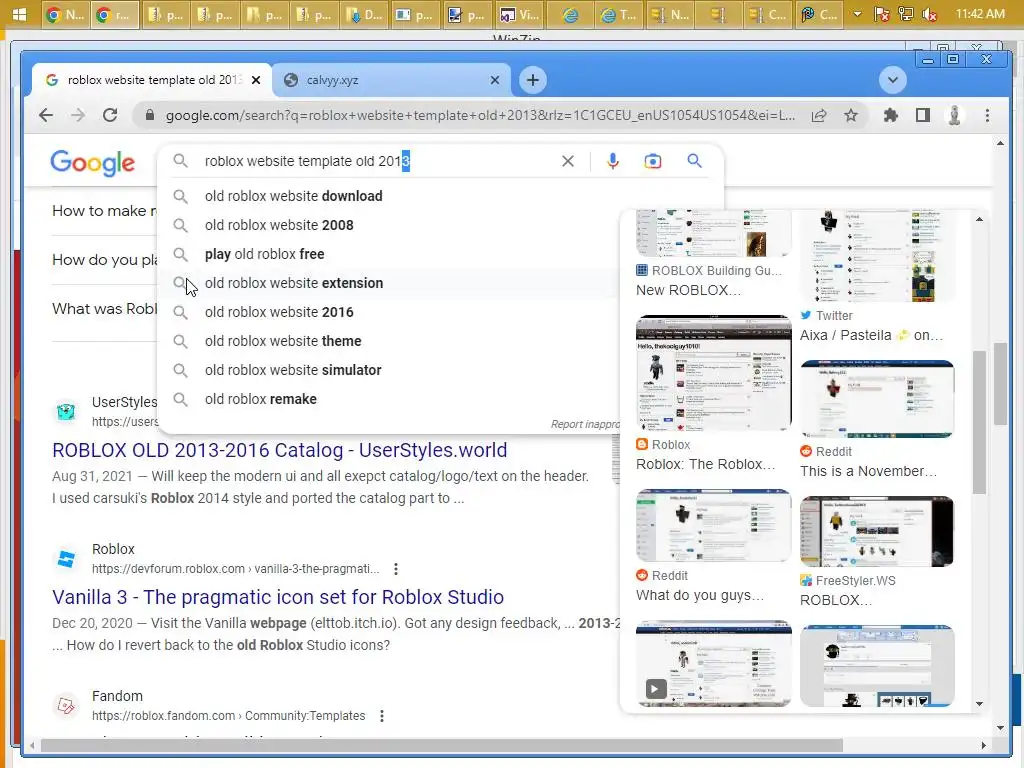The height and width of the screenshot is (768, 1024).
Task: Open Roblox: The Roblox... image thumbnail
Action: click(713, 373)
